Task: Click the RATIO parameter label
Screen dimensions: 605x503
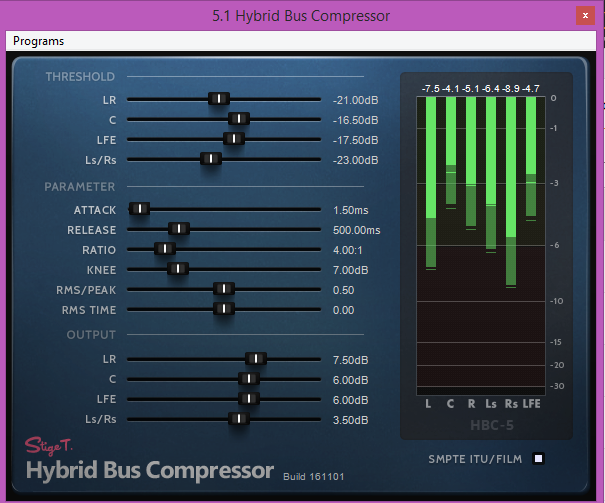Action: click(99, 250)
